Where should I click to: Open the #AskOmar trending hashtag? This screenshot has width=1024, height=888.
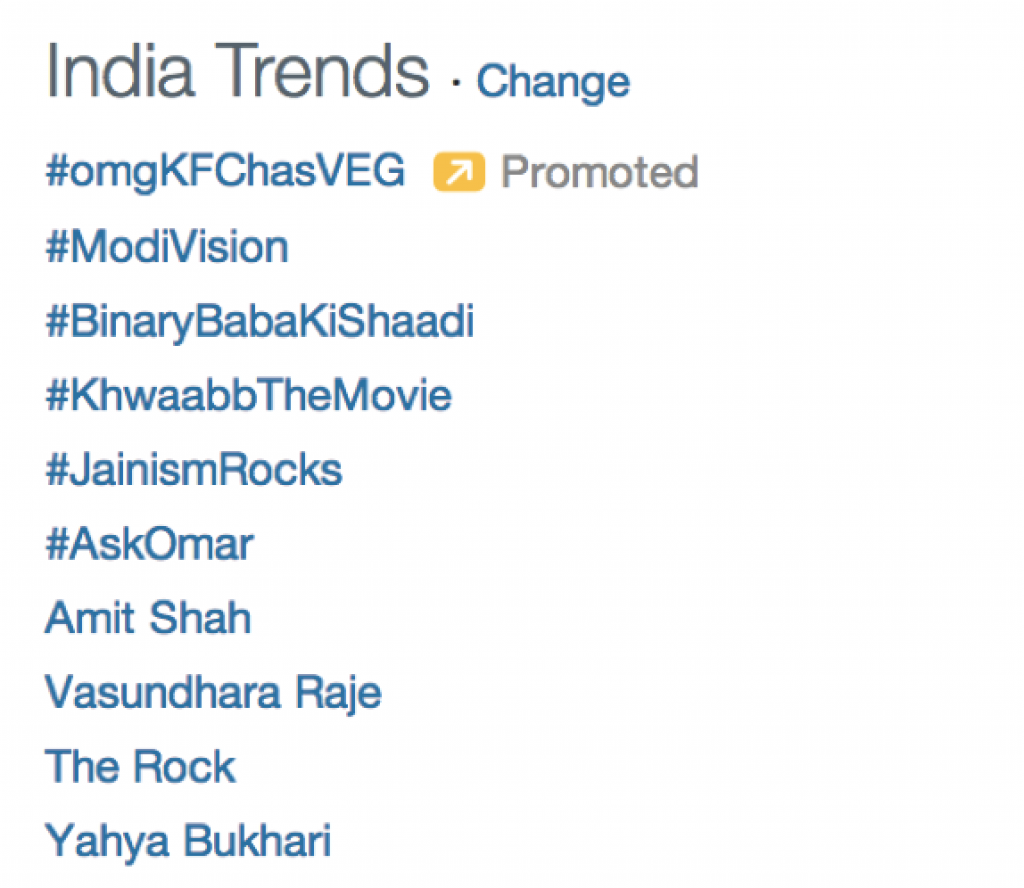point(149,545)
